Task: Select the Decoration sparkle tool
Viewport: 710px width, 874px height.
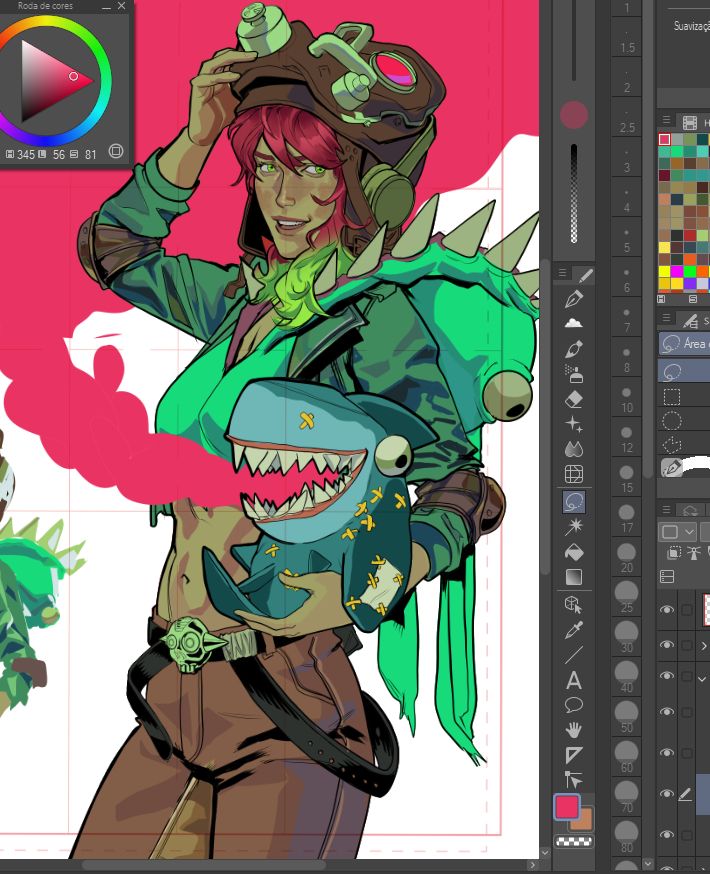Action: (x=574, y=424)
